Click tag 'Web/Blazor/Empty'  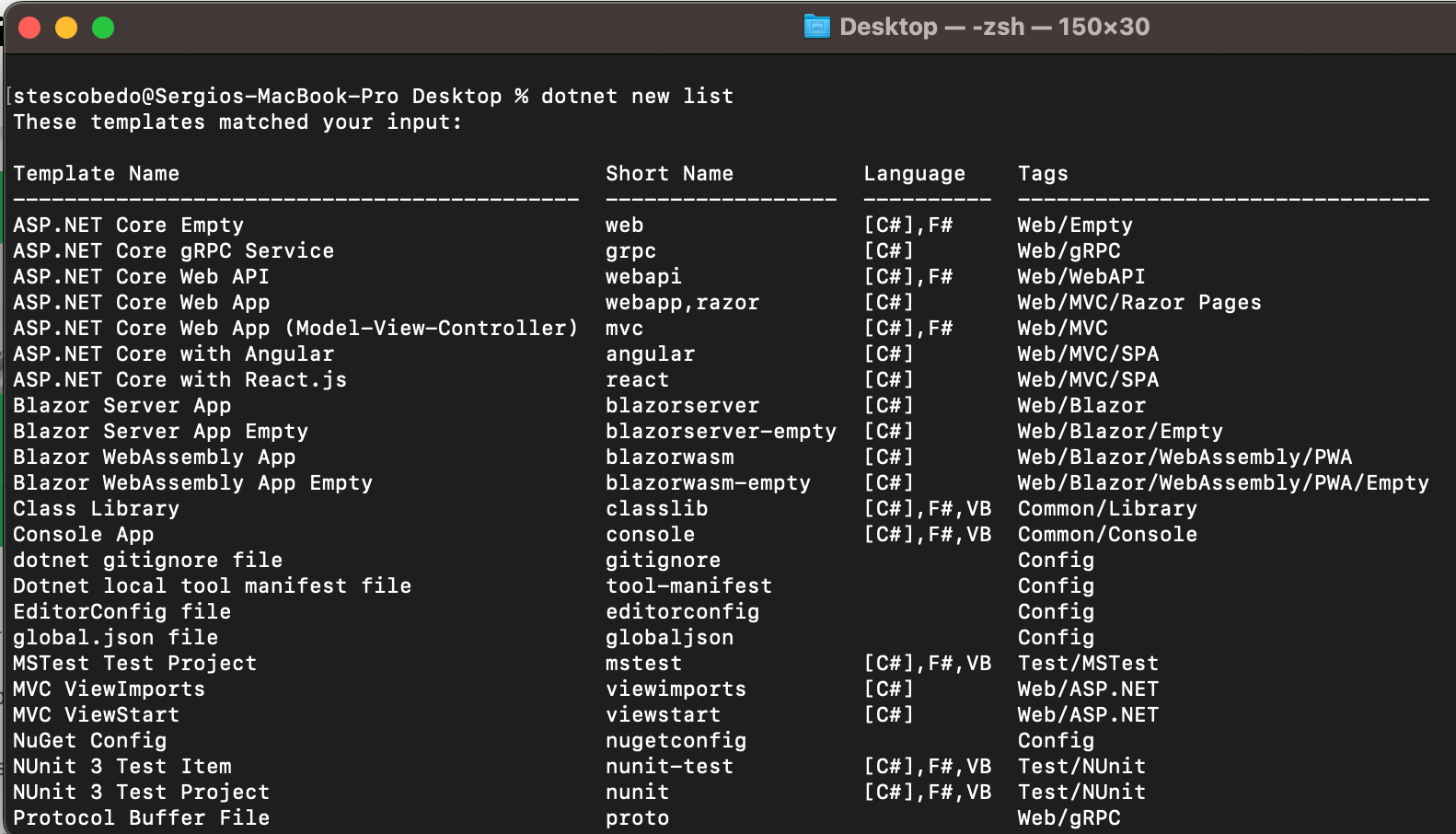[1120, 432]
